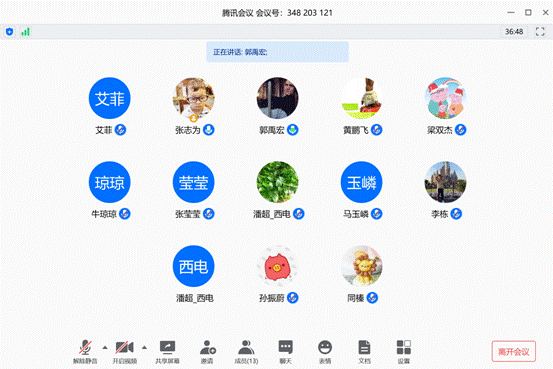Click the red 离开会议 button
Screen dimensions: 553x369
[514, 351]
